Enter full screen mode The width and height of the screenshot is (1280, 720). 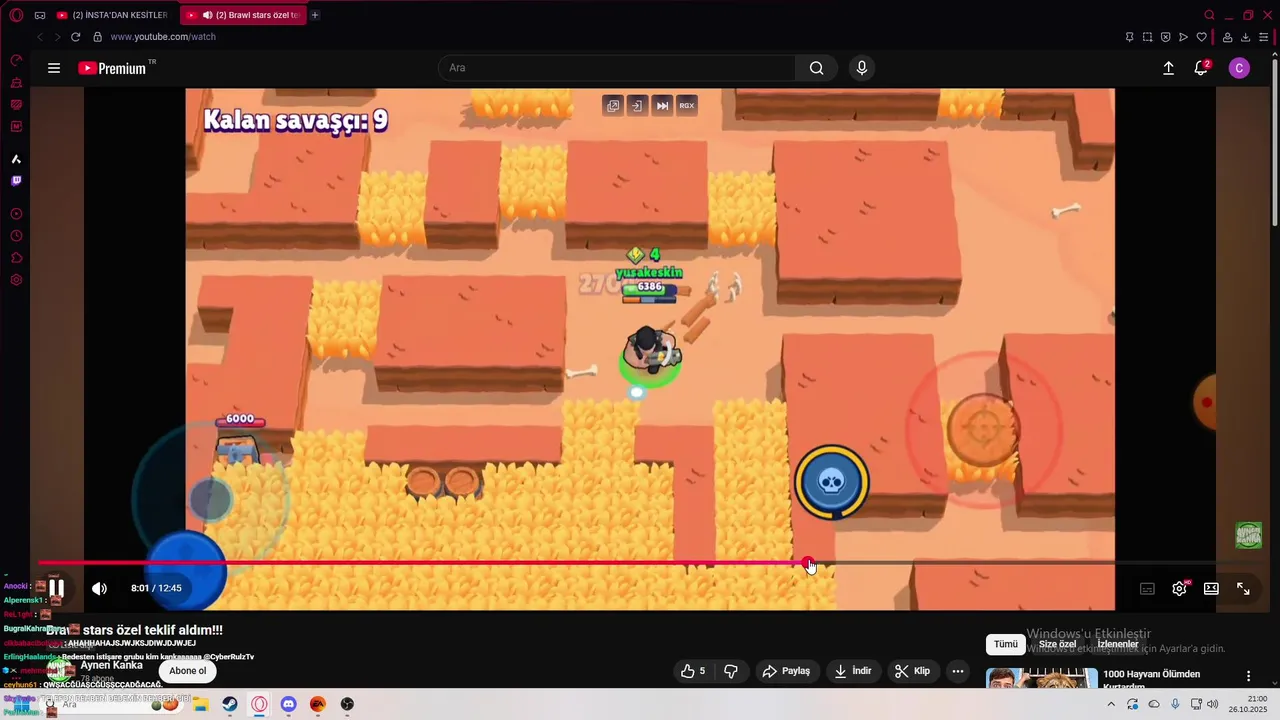point(1243,589)
